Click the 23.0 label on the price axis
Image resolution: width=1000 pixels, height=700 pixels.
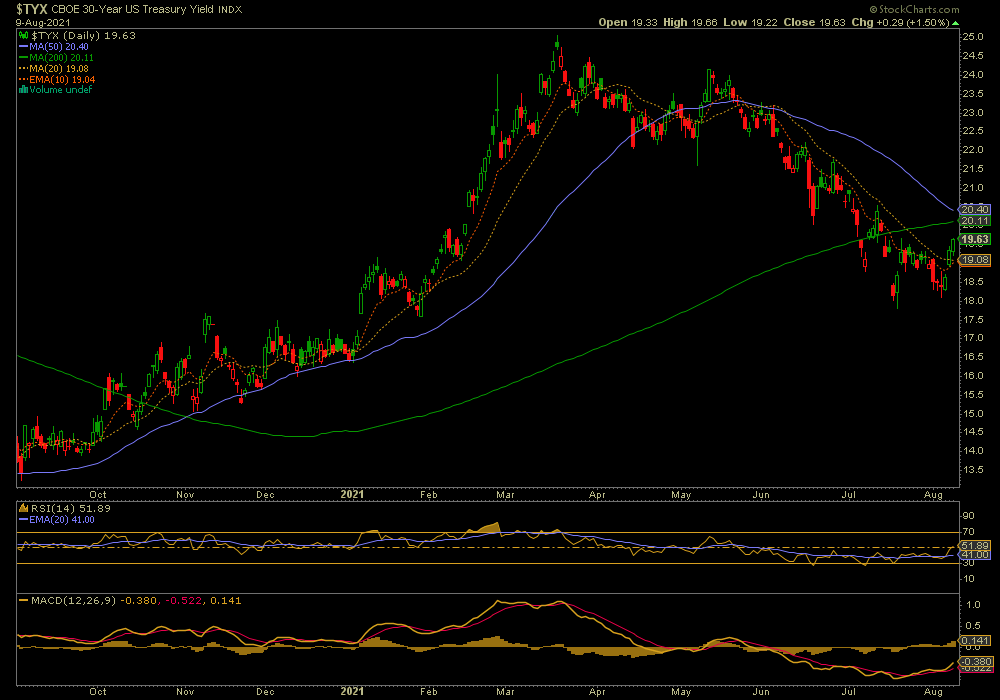(x=973, y=112)
